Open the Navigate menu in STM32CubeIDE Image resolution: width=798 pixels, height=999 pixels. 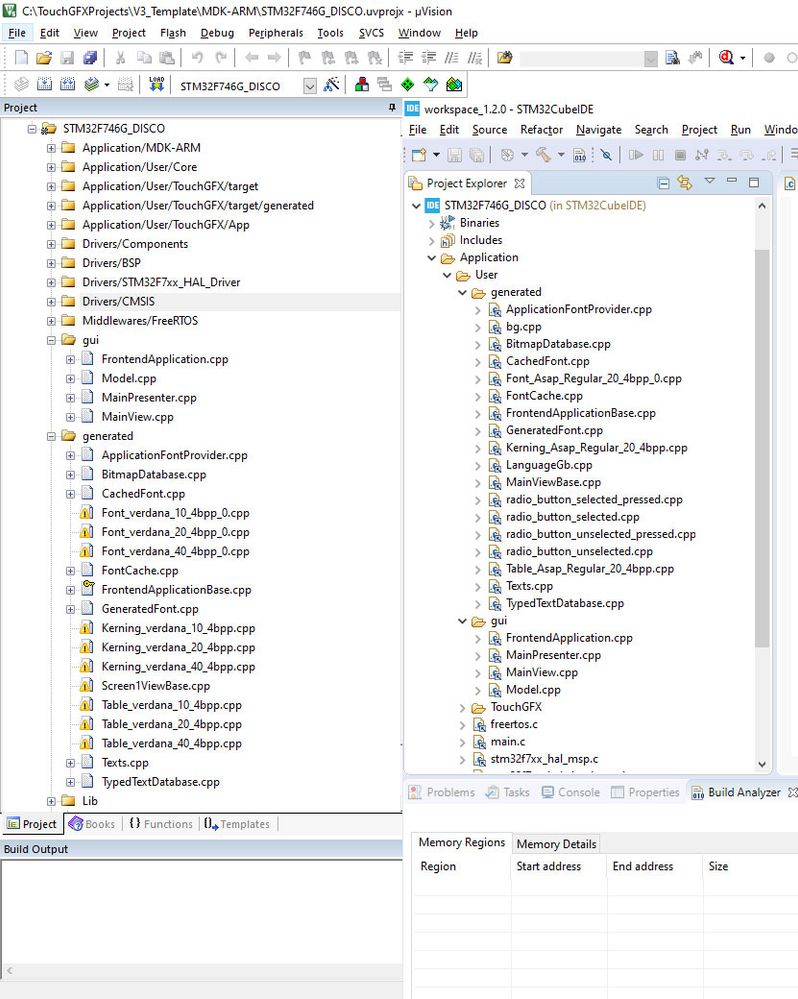(599, 130)
